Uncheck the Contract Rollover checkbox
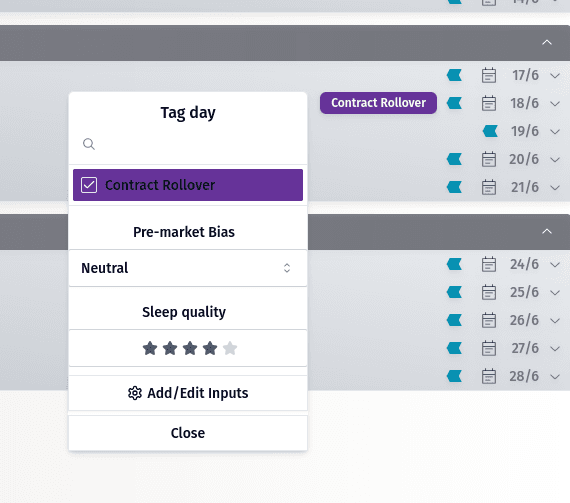 click(x=89, y=185)
